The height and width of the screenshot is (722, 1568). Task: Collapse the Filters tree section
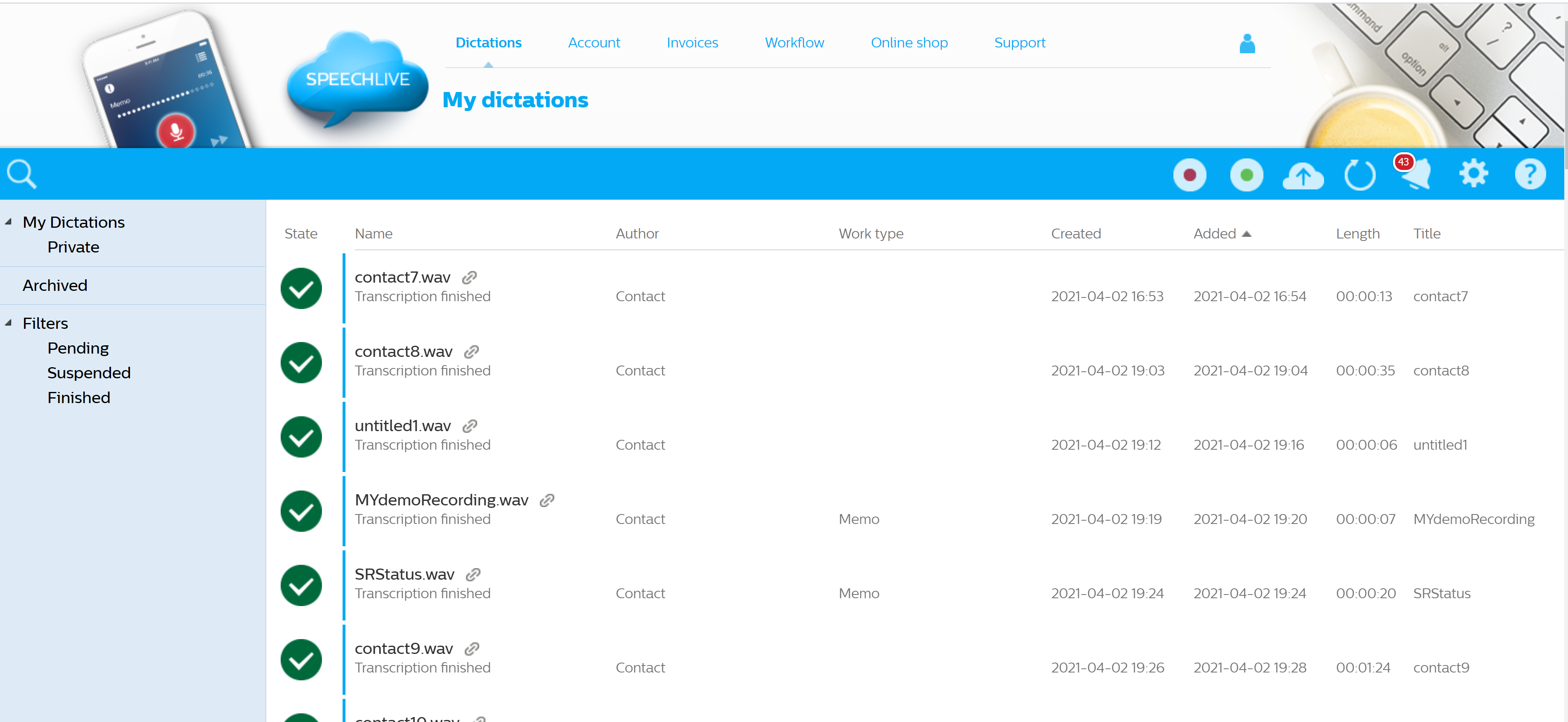tap(9, 323)
